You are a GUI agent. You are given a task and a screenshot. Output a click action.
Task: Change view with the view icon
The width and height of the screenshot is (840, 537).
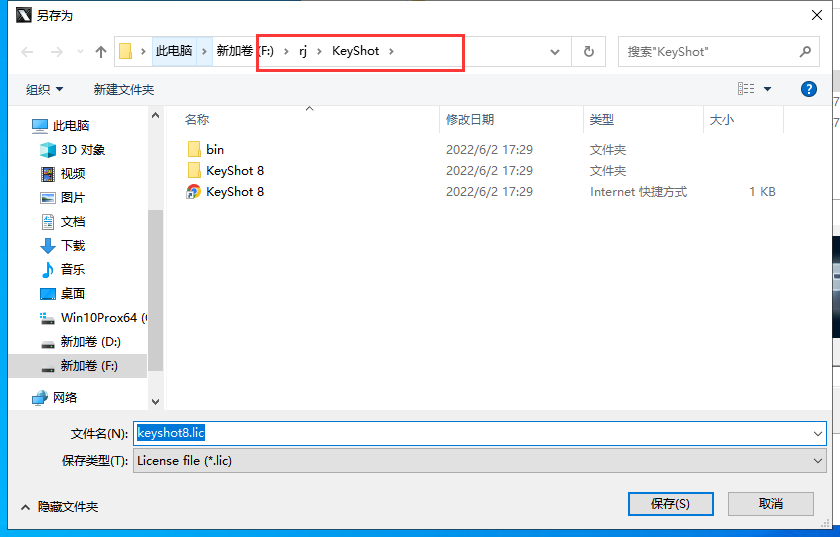point(746,88)
